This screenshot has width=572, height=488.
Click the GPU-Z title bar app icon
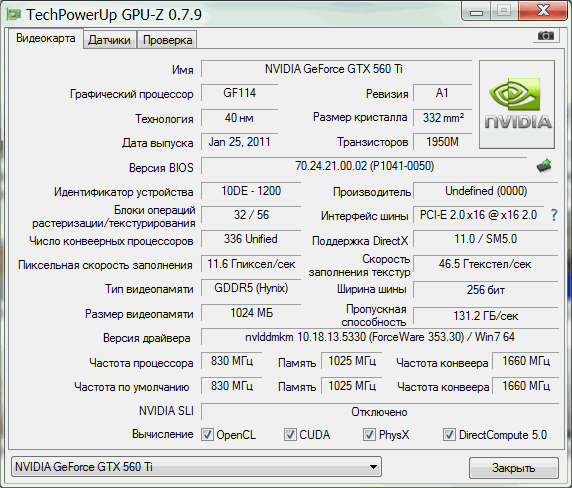(14, 15)
